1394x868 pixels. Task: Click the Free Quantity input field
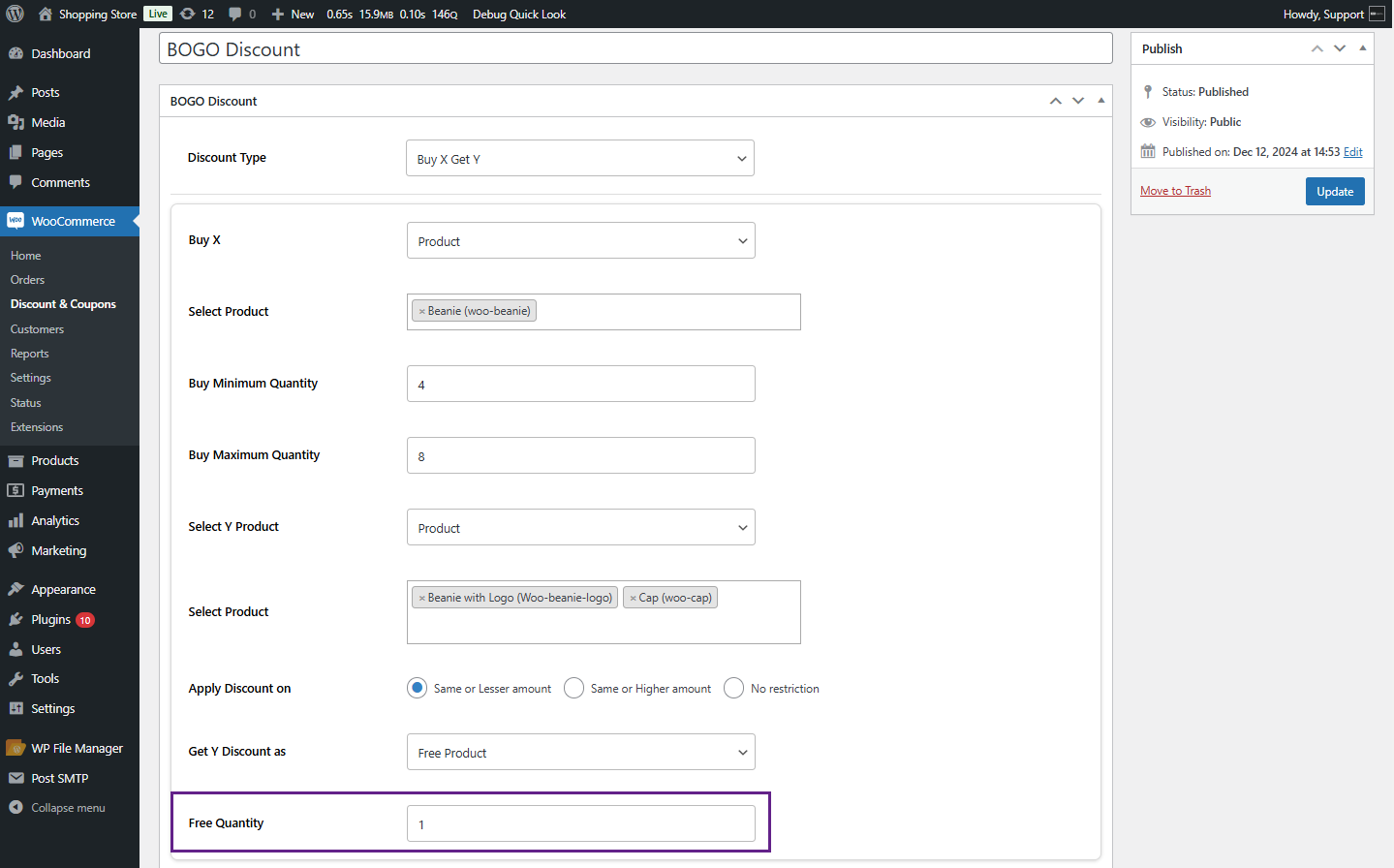580,823
